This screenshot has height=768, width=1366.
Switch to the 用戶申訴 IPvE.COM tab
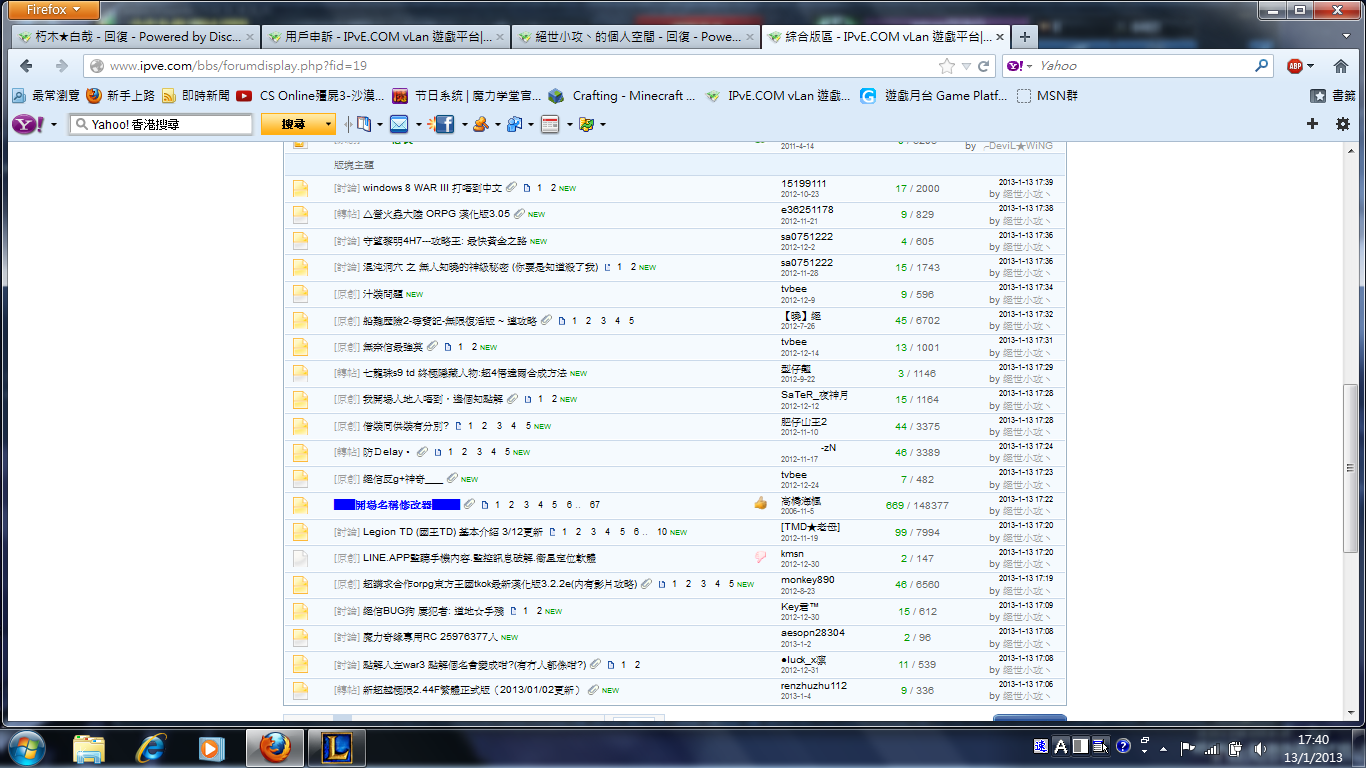click(x=387, y=37)
